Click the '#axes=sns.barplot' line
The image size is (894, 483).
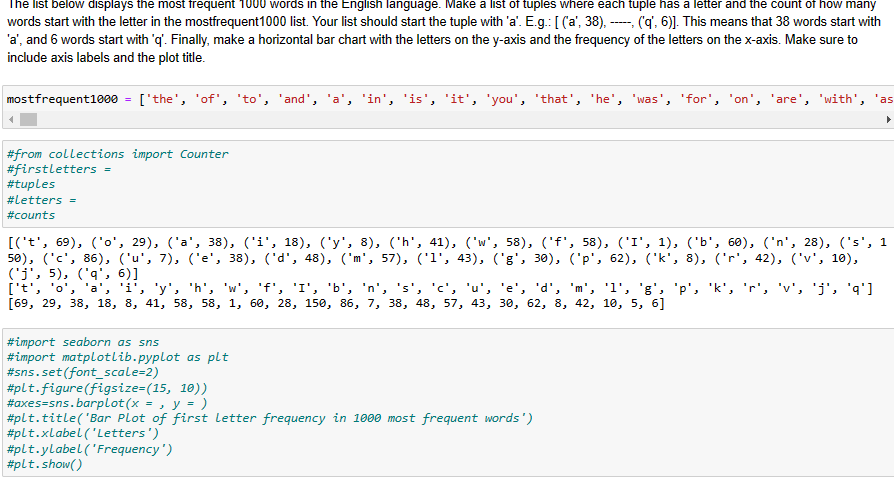pyautogui.click(x=107, y=403)
